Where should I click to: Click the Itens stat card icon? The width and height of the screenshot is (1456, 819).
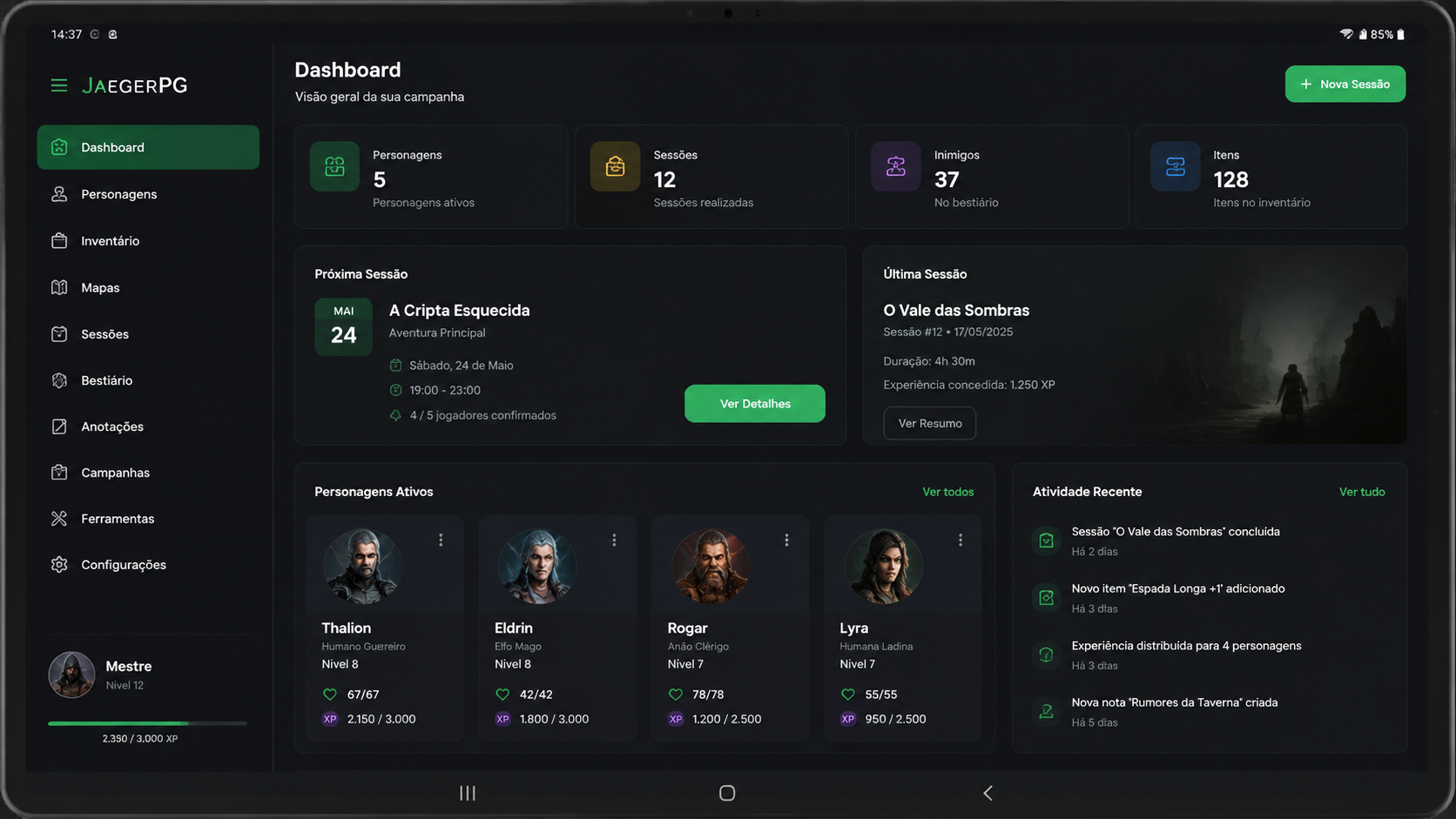click(1175, 166)
